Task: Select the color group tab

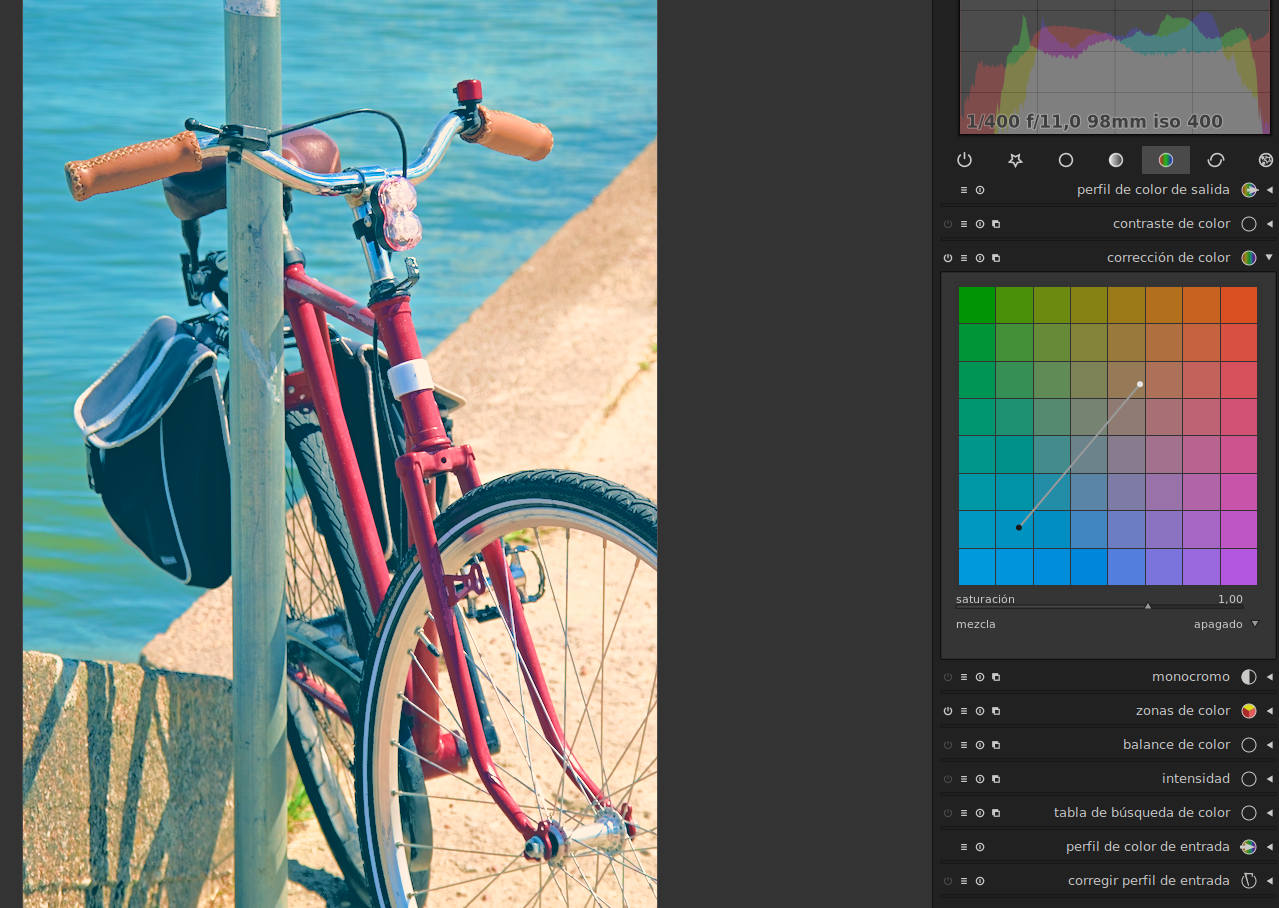Action: click(1166, 160)
